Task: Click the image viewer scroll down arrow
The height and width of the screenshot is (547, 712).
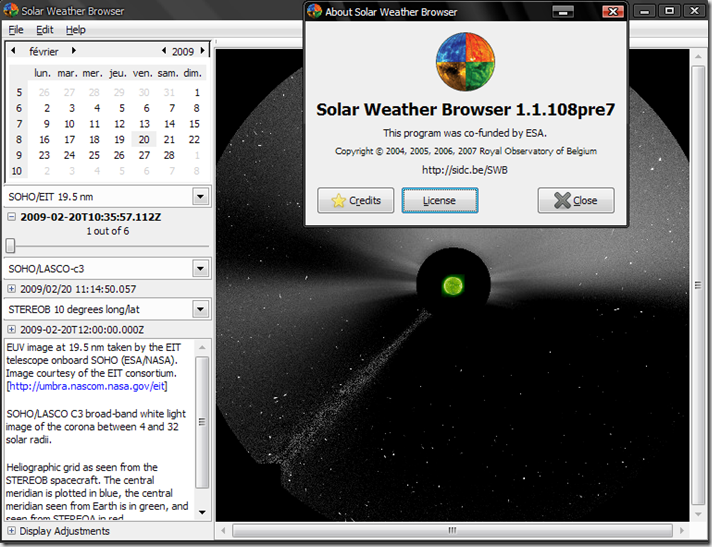Action: tap(698, 514)
